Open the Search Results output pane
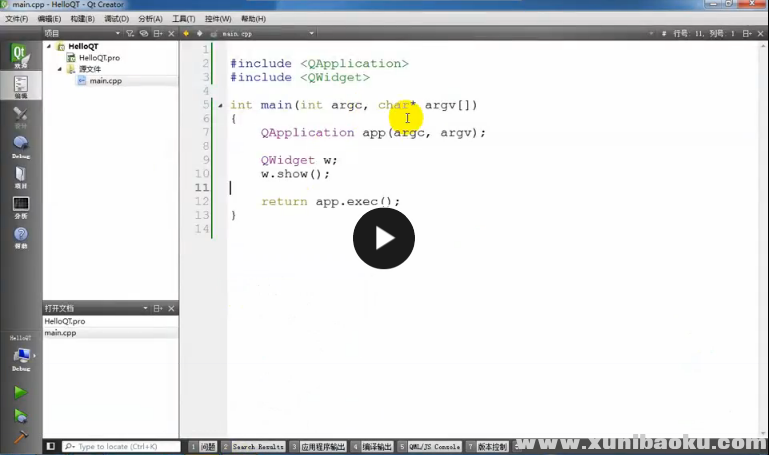This screenshot has height=455, width=769. [256, 447]
